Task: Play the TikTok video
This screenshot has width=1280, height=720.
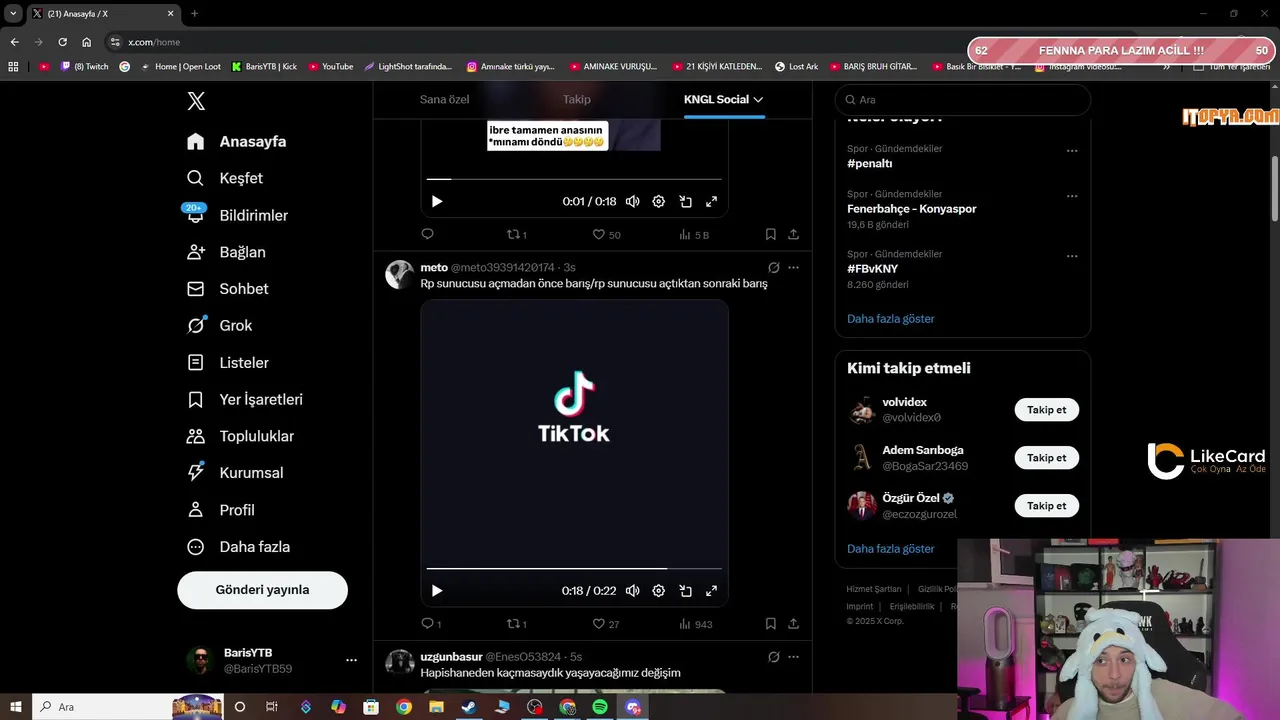Action: 437,591
